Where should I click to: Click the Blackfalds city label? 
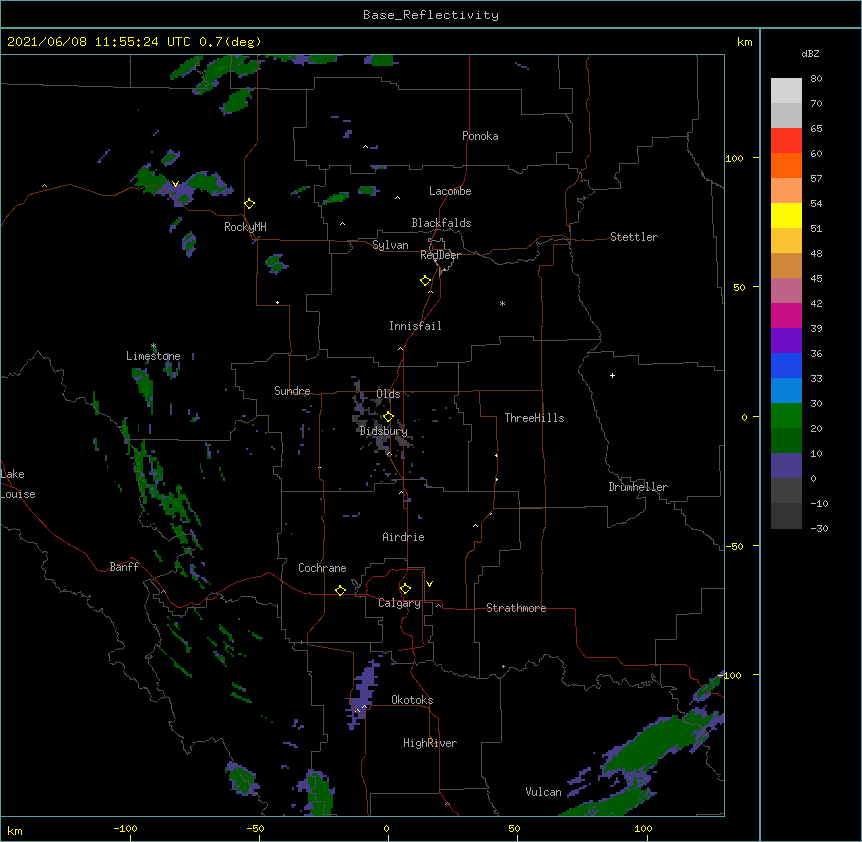[x=441, y=223]
